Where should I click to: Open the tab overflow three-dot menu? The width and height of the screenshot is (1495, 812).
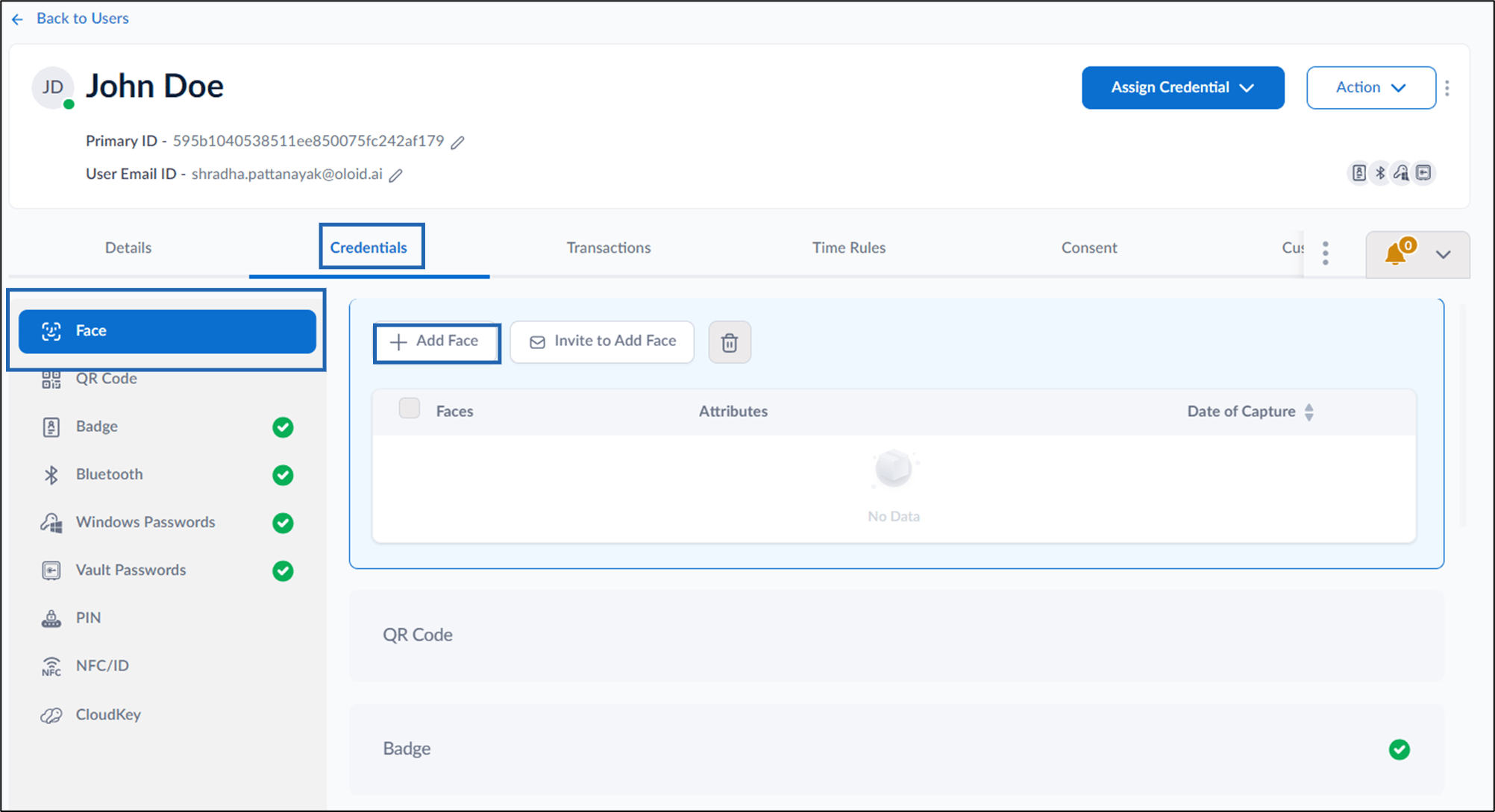tap(1326, 254)
